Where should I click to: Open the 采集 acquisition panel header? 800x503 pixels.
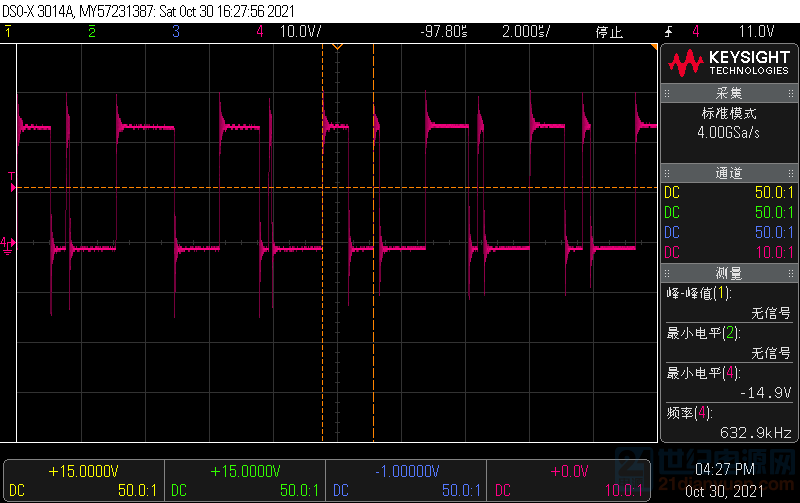729,93
